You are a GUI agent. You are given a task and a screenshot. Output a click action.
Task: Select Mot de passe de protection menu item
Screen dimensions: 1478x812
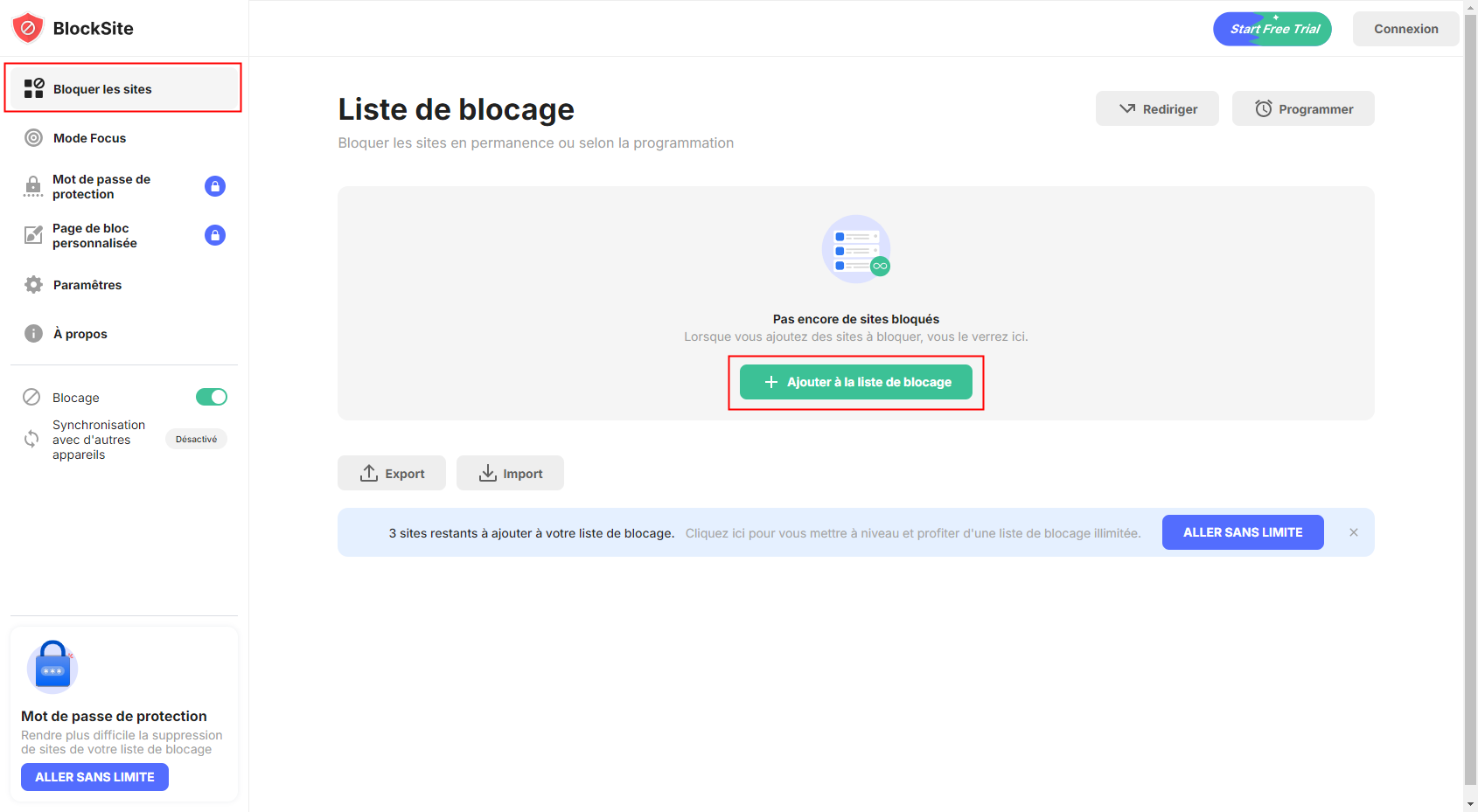tap(101, 186)
